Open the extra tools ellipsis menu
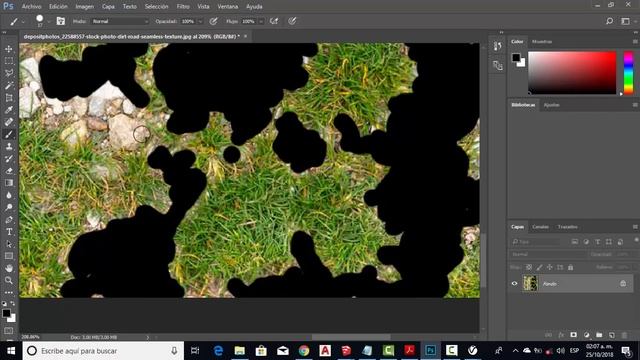This screenshot has height=360, width=640. point(9,293)
